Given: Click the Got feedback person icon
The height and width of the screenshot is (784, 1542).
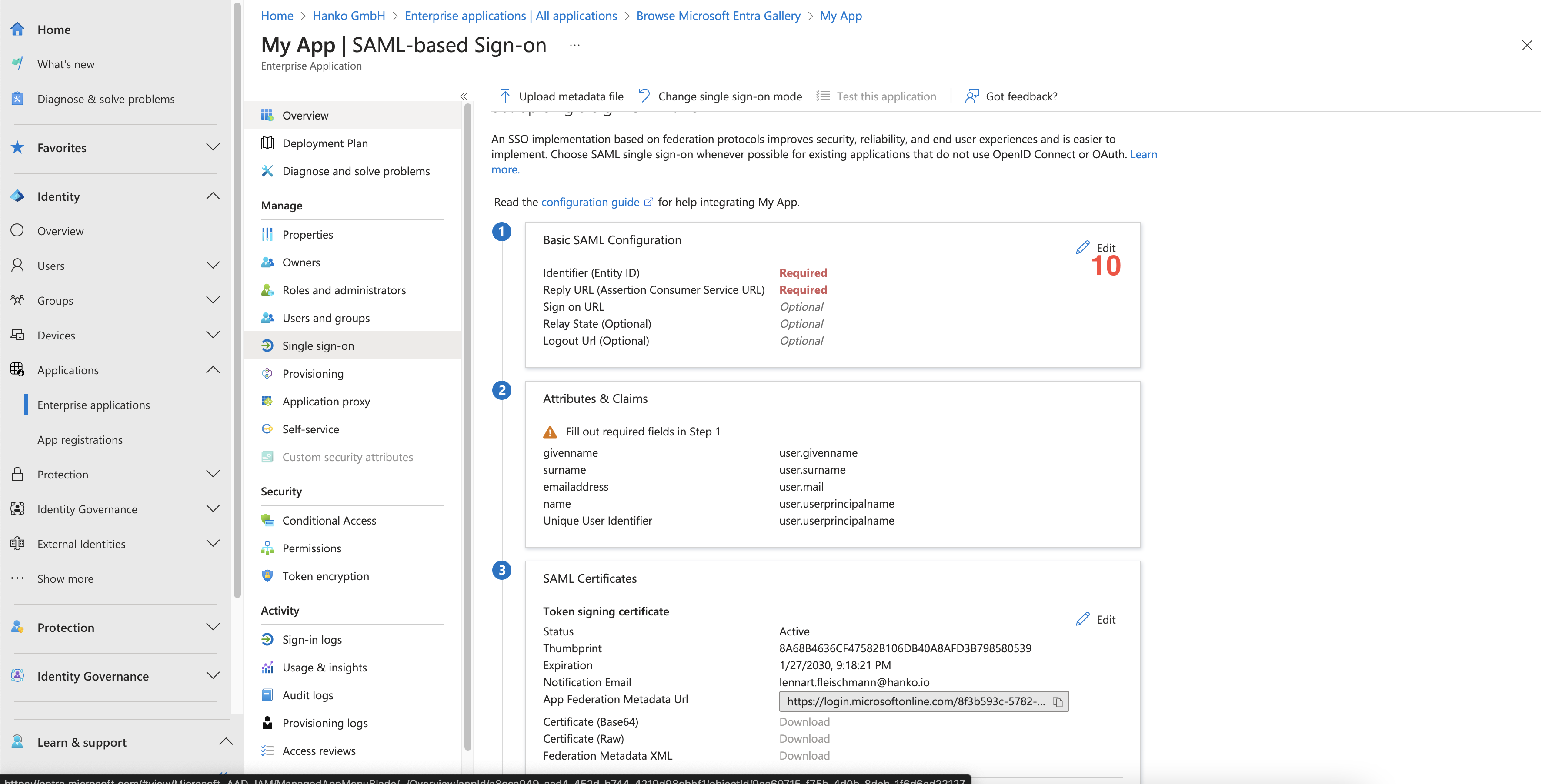Looking at the screenshot, I should tap(971, 96).
